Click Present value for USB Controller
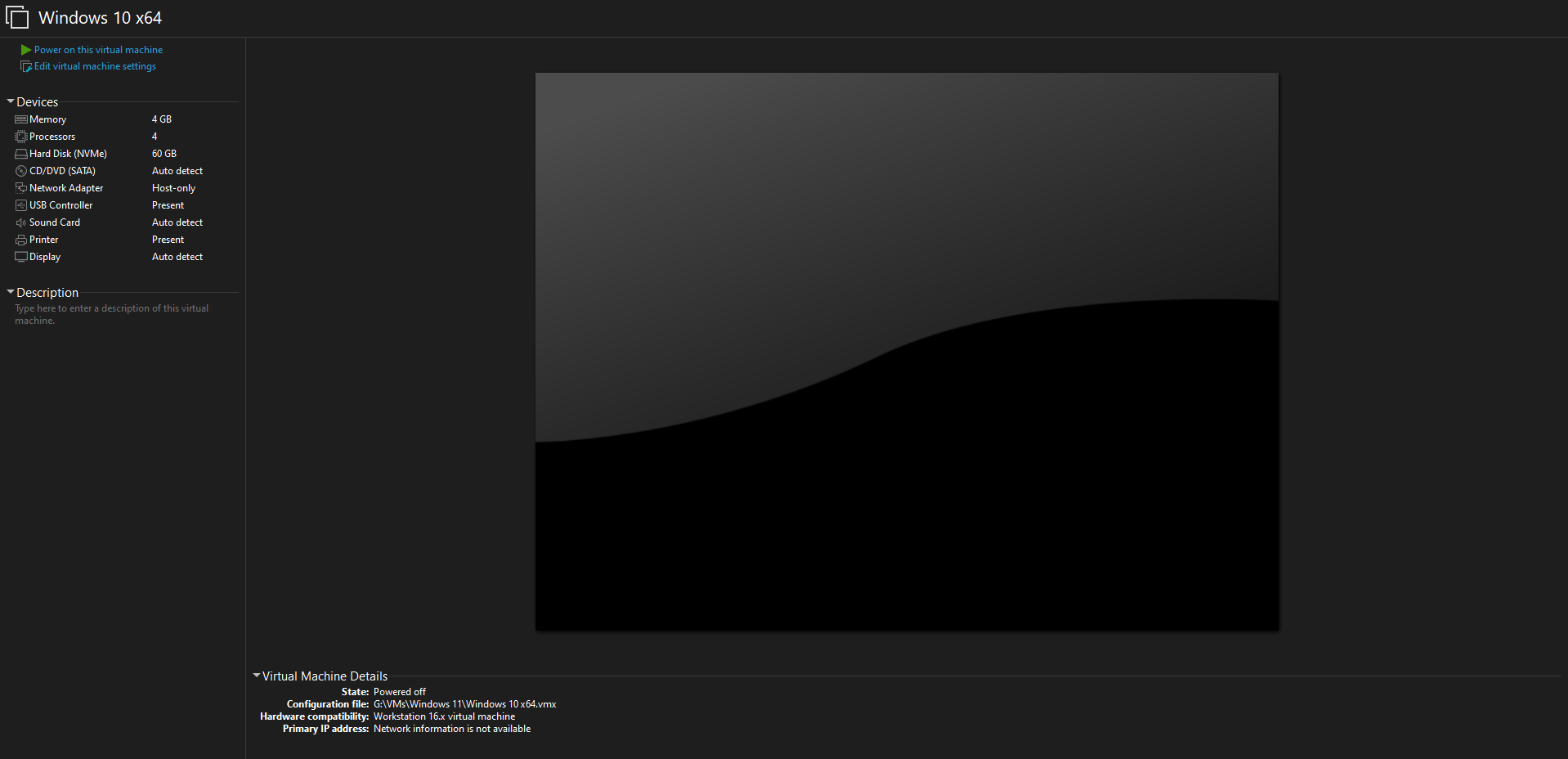Viewport: 1568px width, 759px height. [168, 205]
